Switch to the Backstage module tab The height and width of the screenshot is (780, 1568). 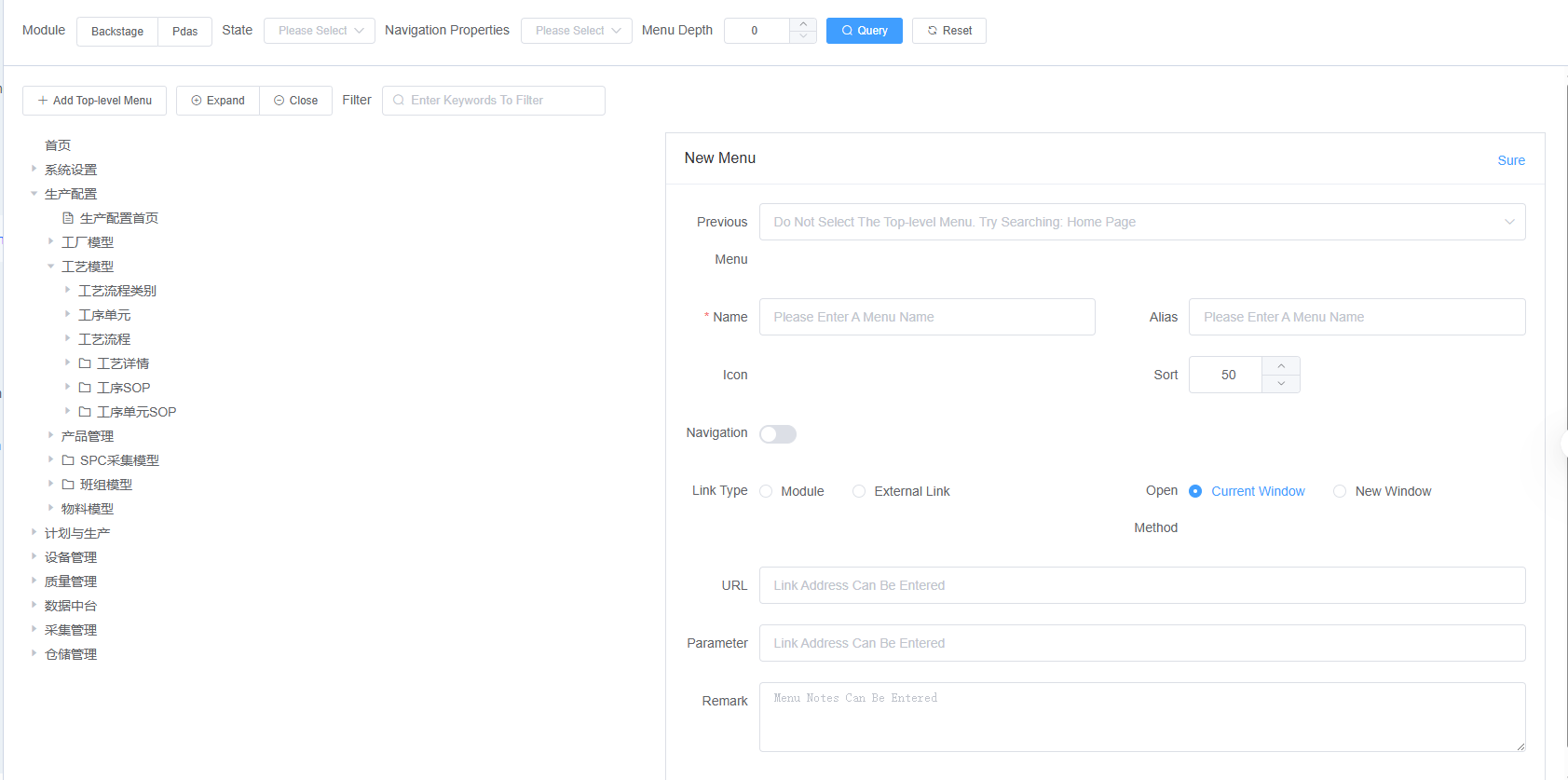pos(117,31)
